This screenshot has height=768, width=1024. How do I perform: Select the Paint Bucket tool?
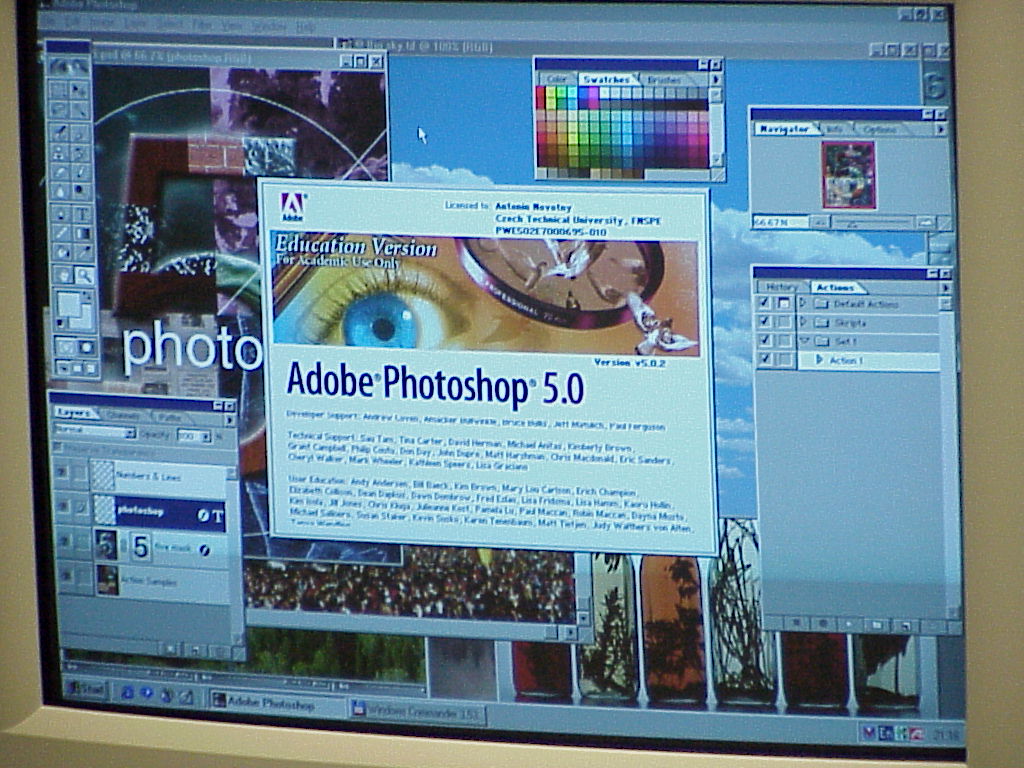point(60,252)
